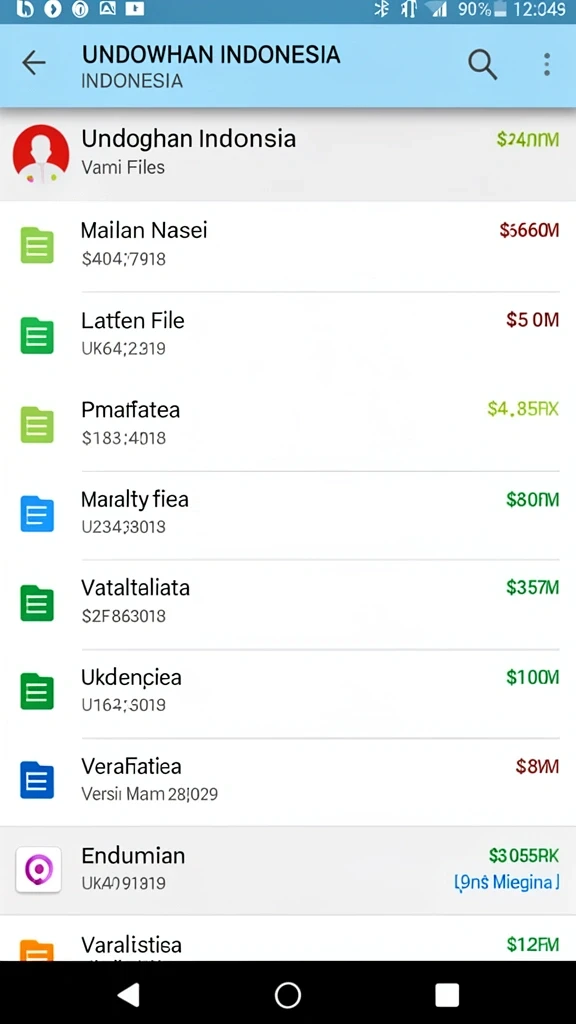Tap the red profile avatar icon

click(40, 153)
